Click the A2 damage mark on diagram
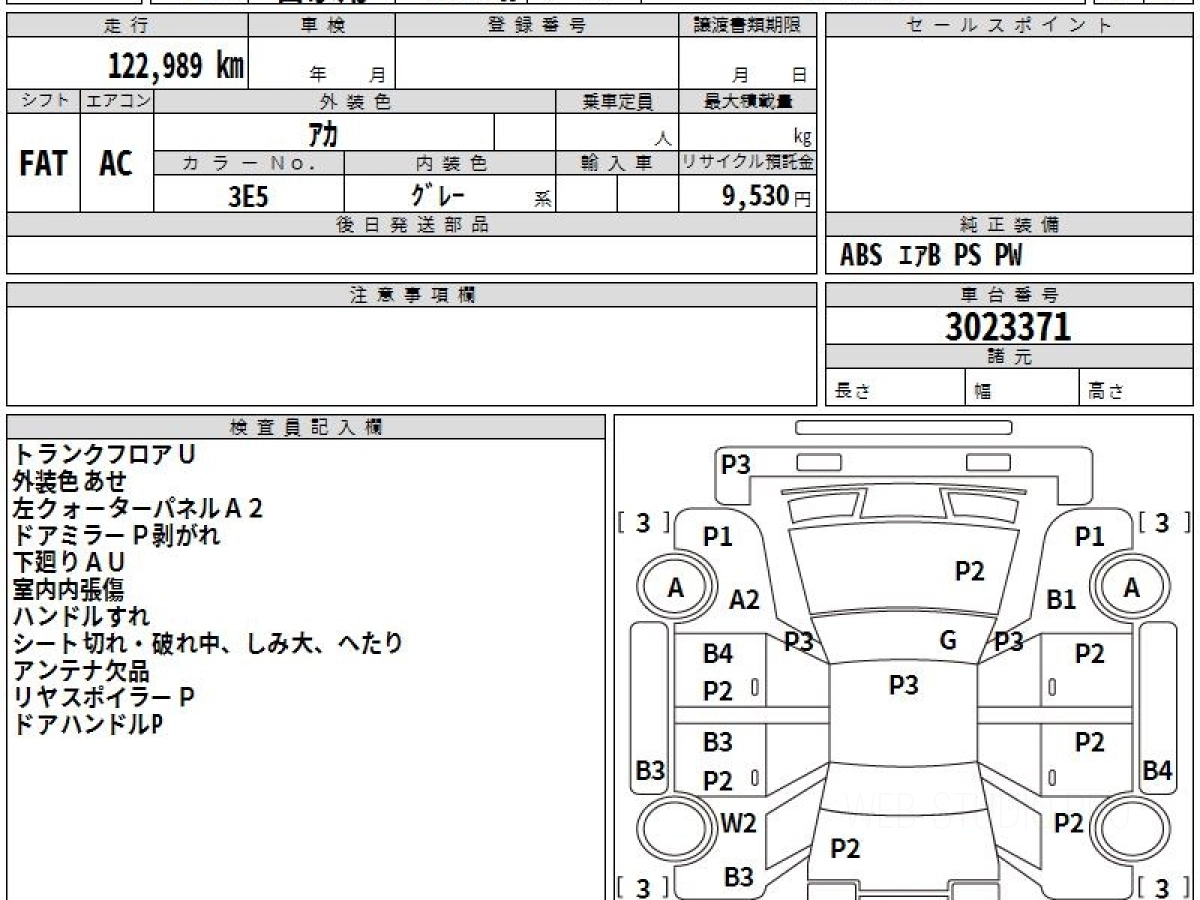 [744, 600]
